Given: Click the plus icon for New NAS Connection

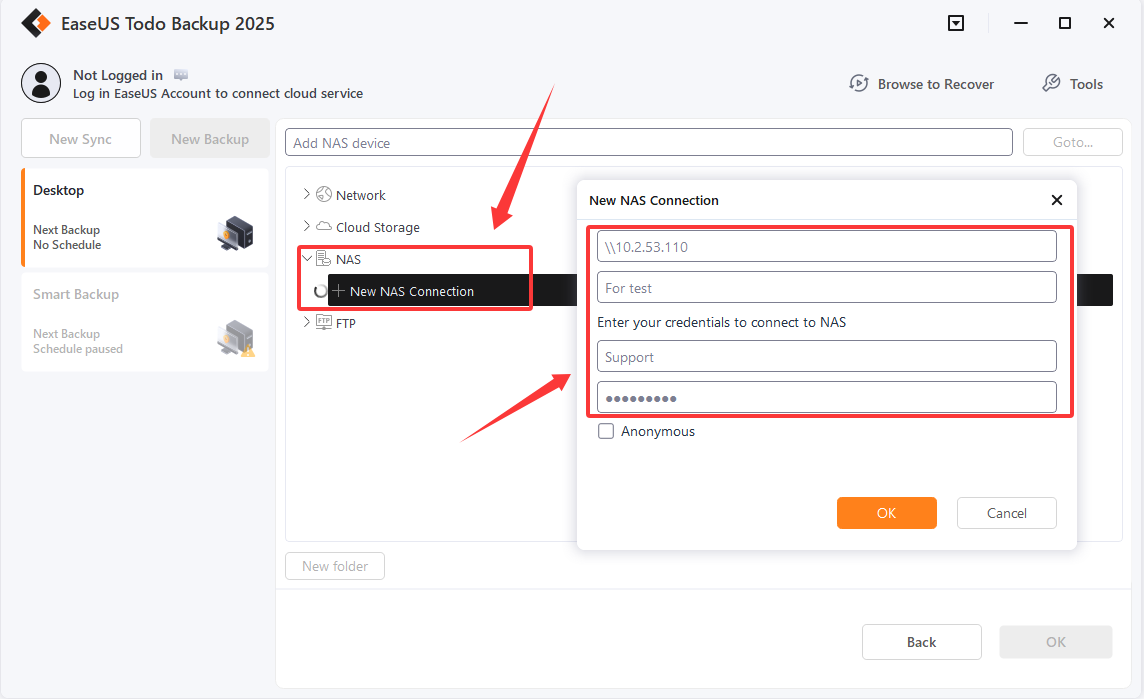Looking at the screenshot, I should (x=338, y=290).
